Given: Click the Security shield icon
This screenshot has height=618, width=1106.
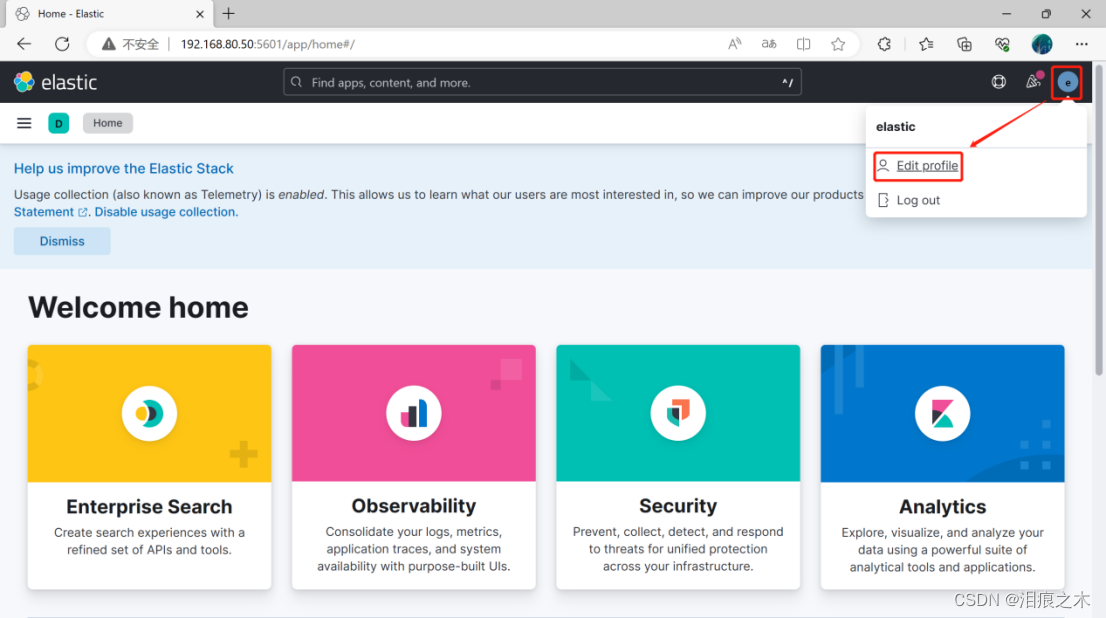Looking at the screenshot, I should point(677,413).
